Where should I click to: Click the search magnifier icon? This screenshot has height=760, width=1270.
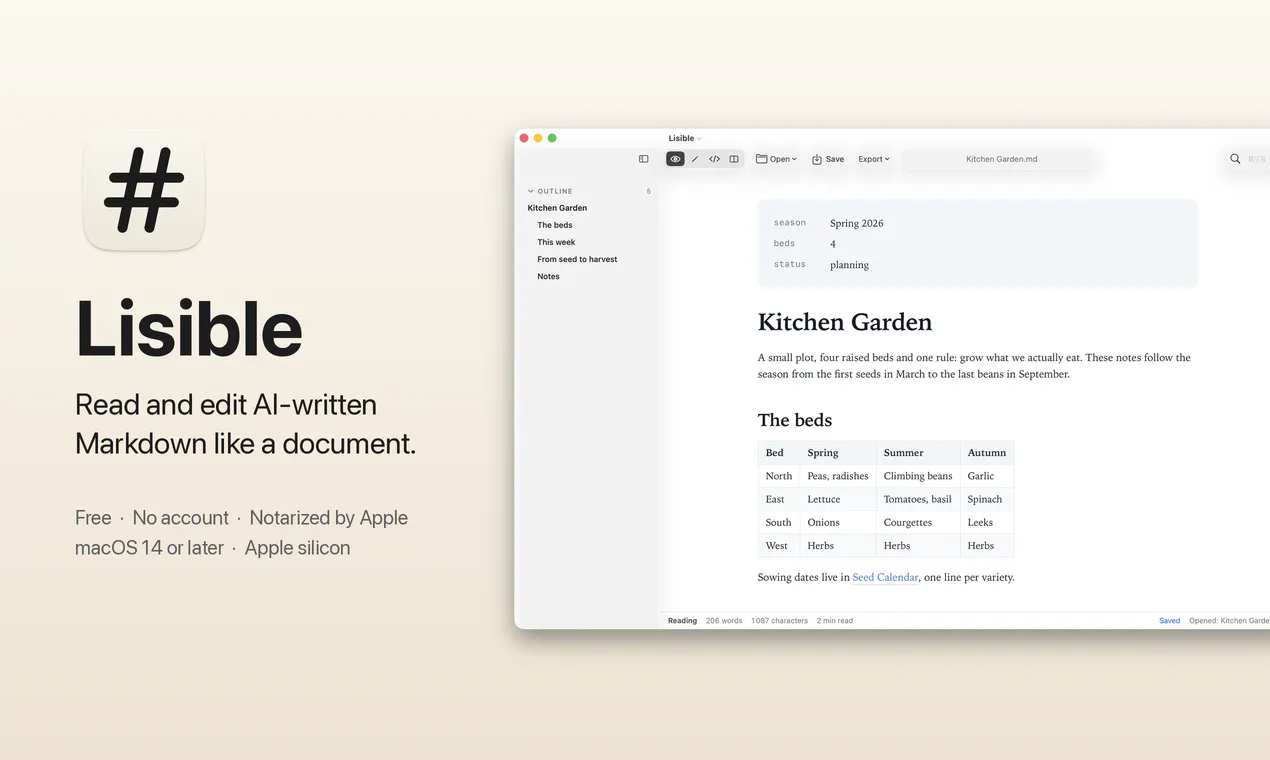[1235, 159]
